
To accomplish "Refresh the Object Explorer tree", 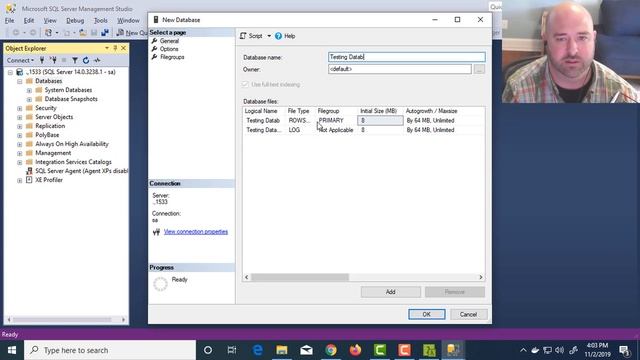I will 86,60.
